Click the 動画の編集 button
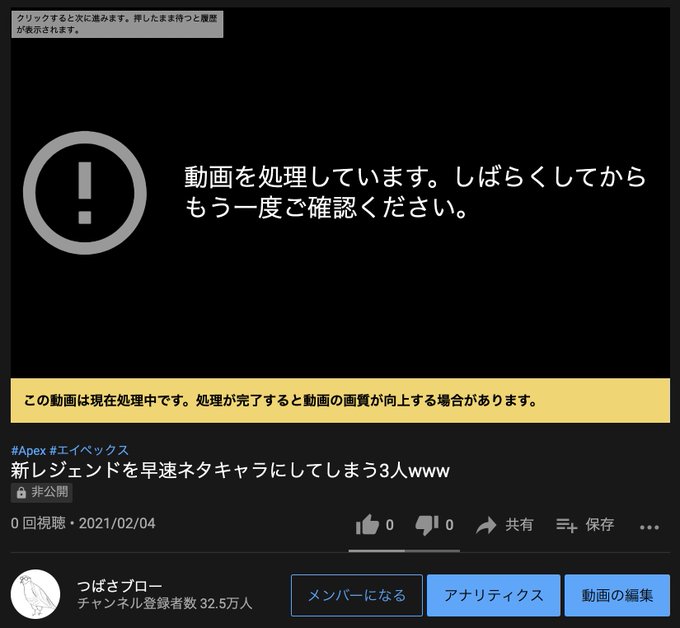The width and height of the screenshot is (680, 628). tap(617, 595)
